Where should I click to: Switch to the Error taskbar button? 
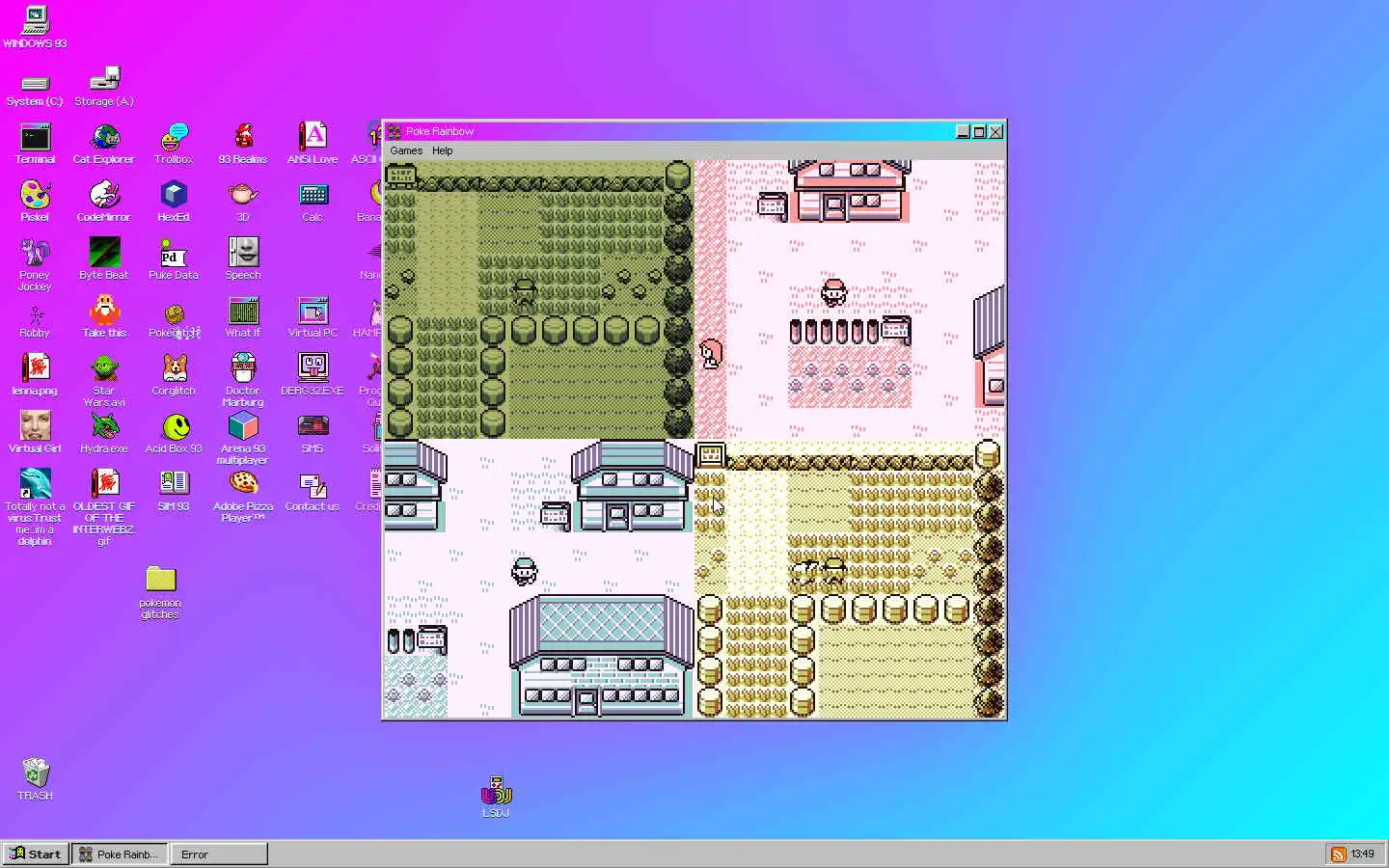(219, 854)
